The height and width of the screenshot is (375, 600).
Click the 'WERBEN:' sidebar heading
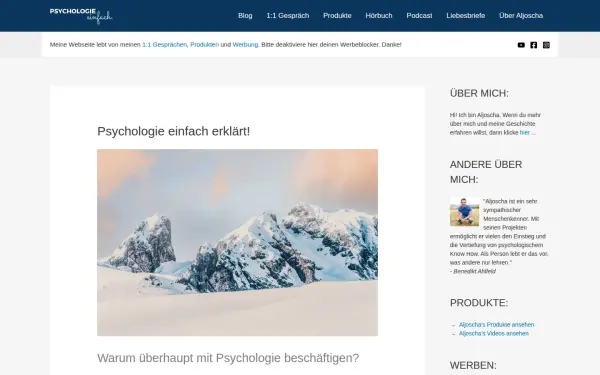click(473, 365)
